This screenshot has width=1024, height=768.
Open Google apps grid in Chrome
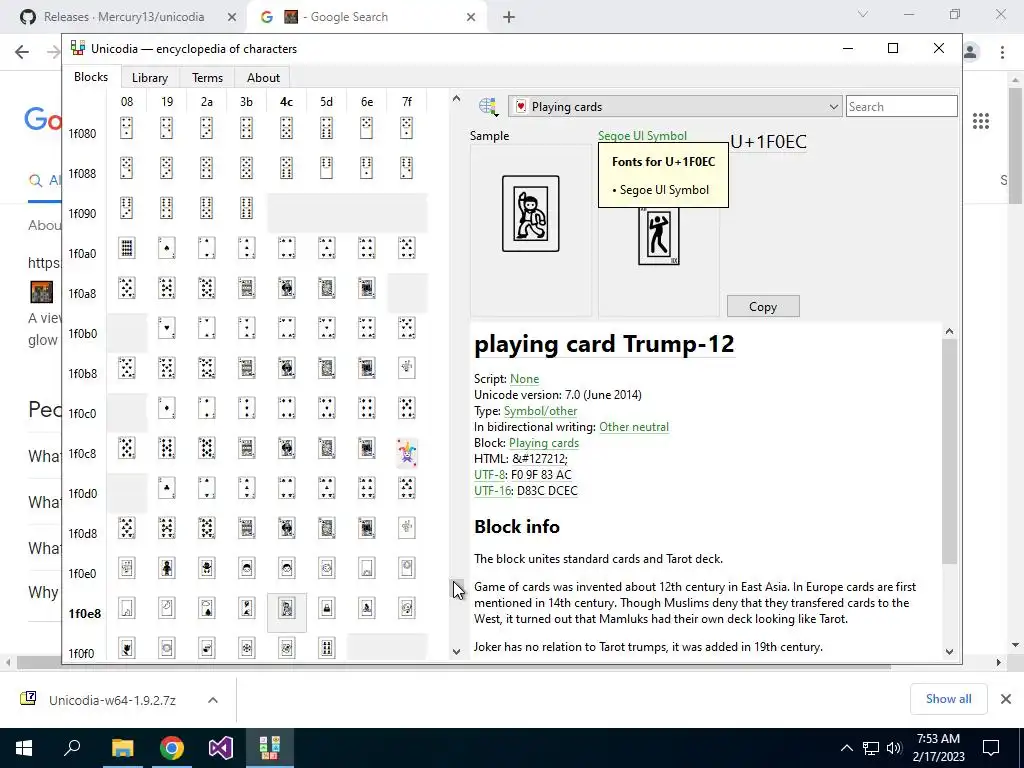tap(981, 121)
